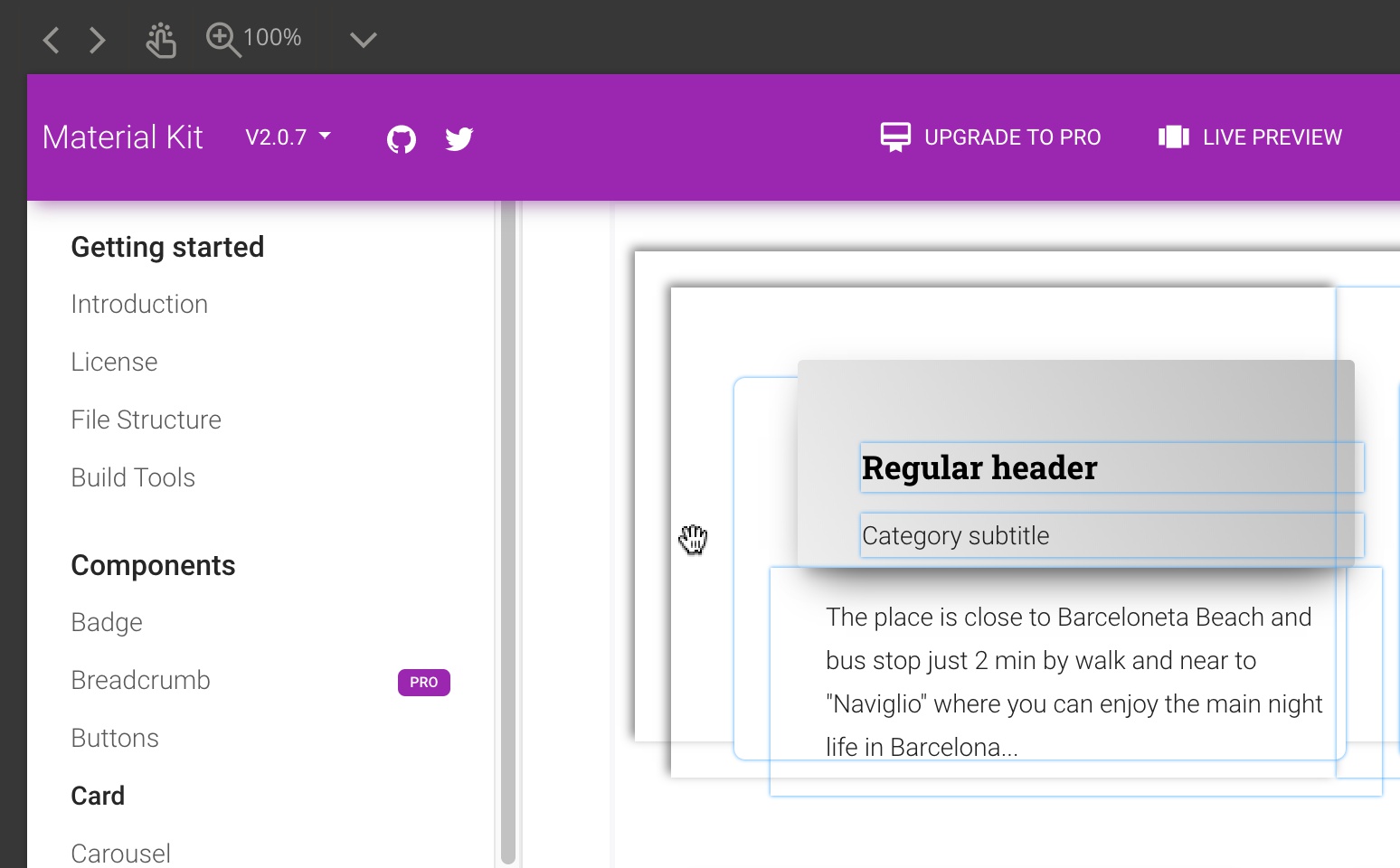The image size is (1400, 868).
Task: Open the GitHub icon link
Action: click(402, 139)
